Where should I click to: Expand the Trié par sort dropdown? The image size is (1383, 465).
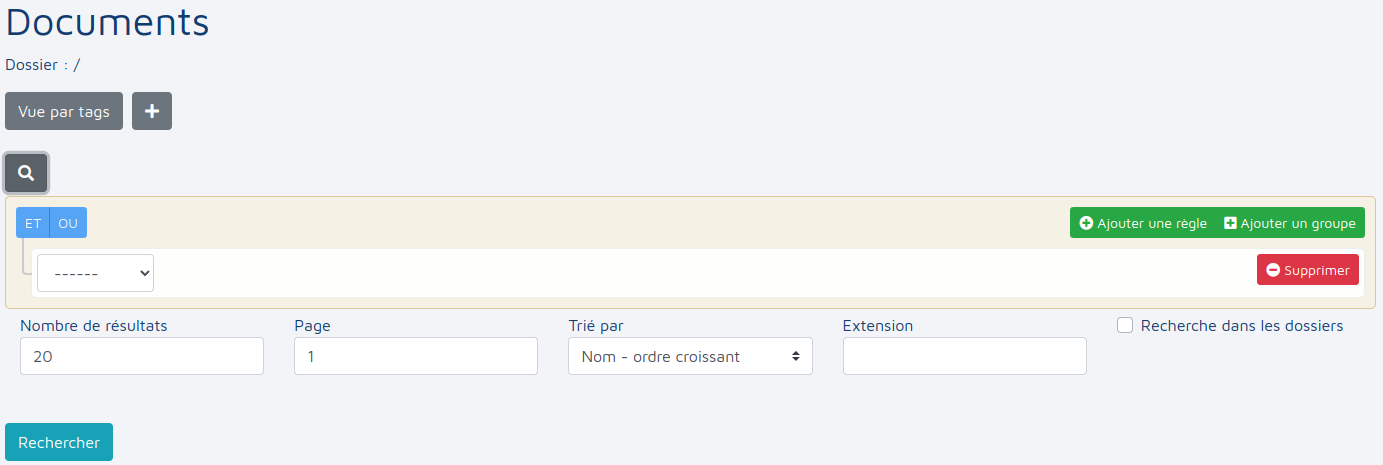click(690, 356)
